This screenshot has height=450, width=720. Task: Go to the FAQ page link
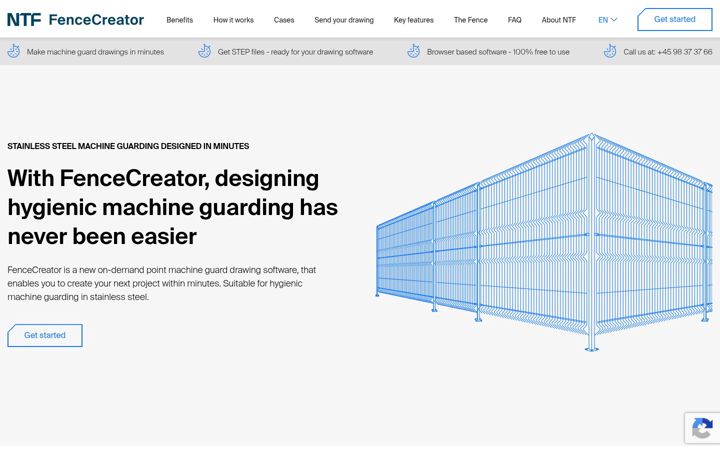pos(514,20)
